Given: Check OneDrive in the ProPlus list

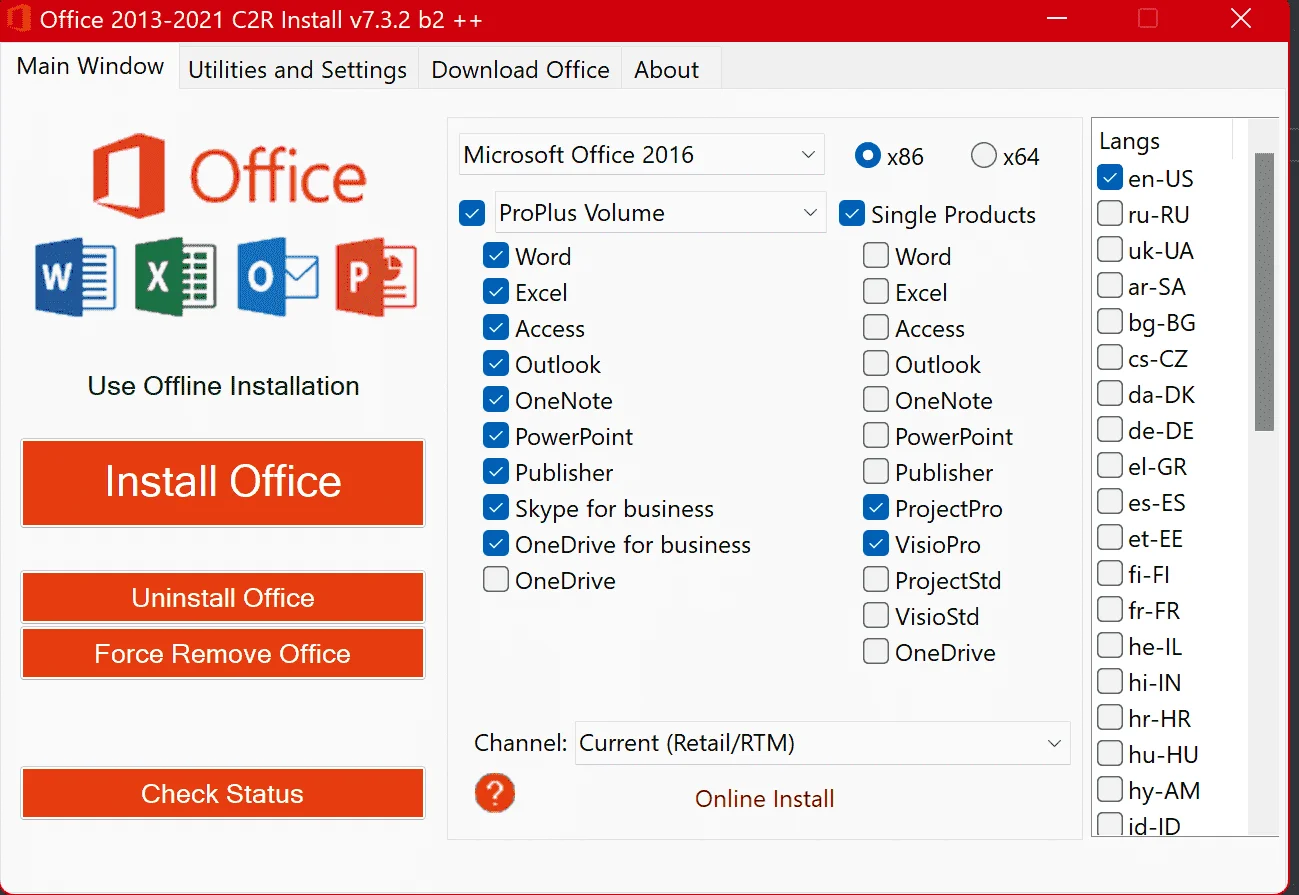Looking at the screenshot, I should tap(496, 580).
